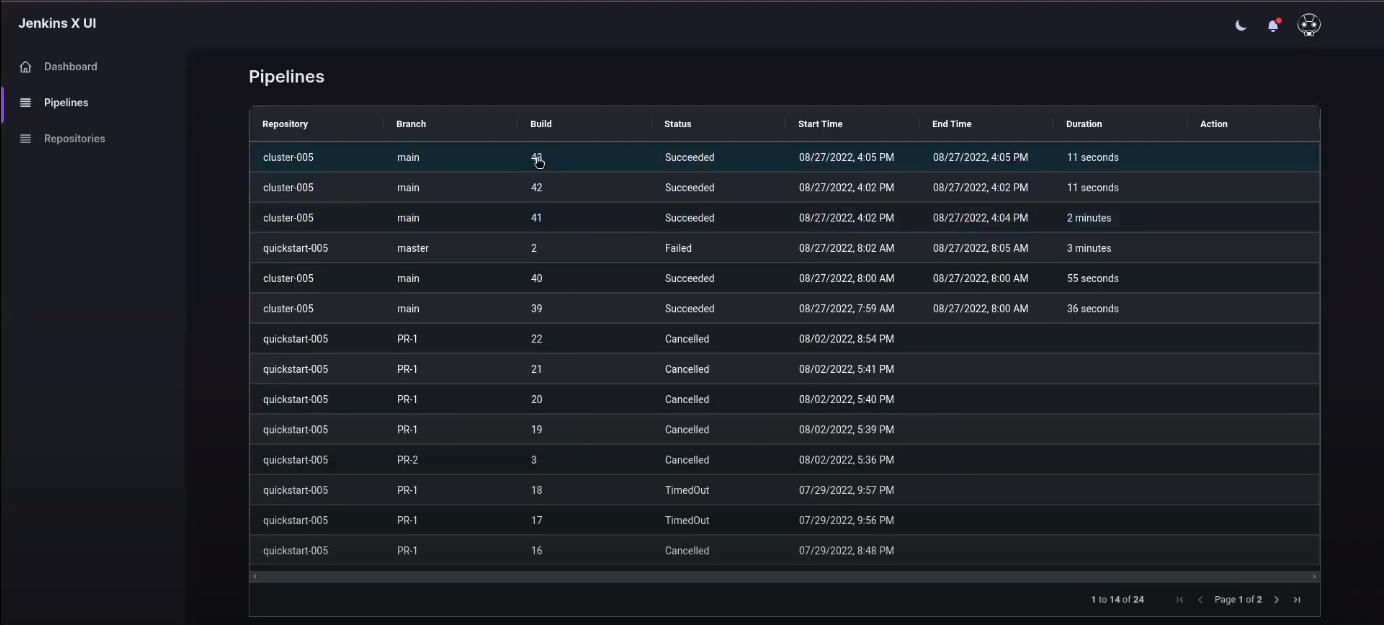Sort pipelines by the Status column header

click(677, 123)
